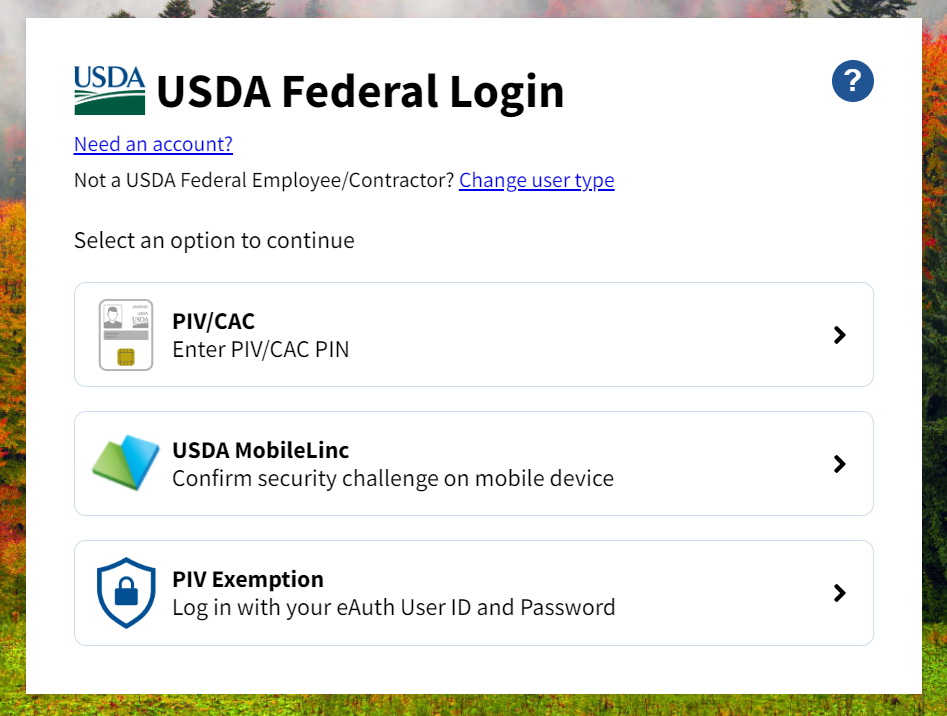This screenshot has height=716, width=947.
Task: Pick the PIV Exemption option title
Action: pyautogui.click(x=248, y=579)
